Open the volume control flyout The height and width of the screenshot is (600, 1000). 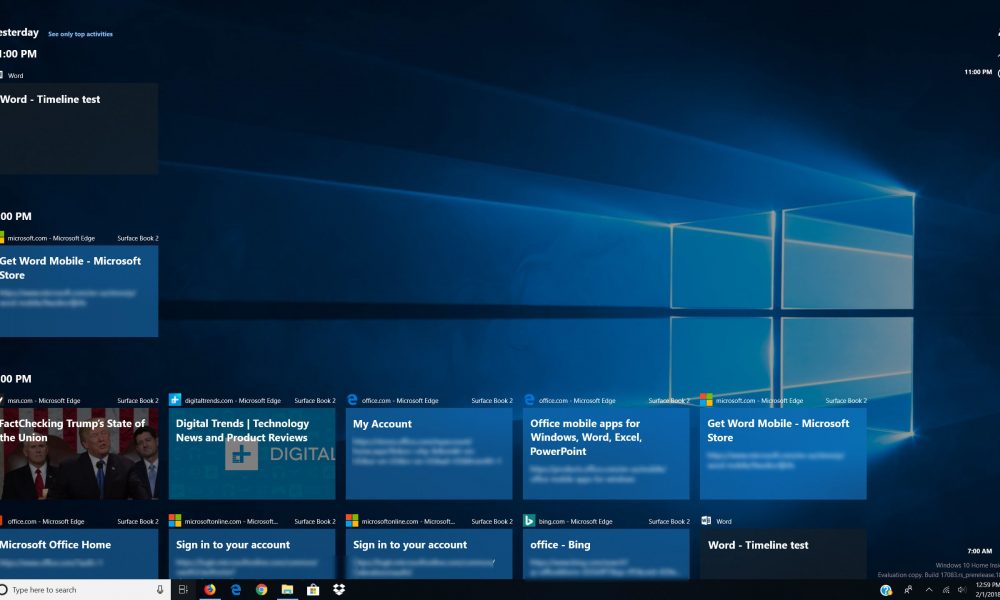pyautogui.click(x=962, y=590)
